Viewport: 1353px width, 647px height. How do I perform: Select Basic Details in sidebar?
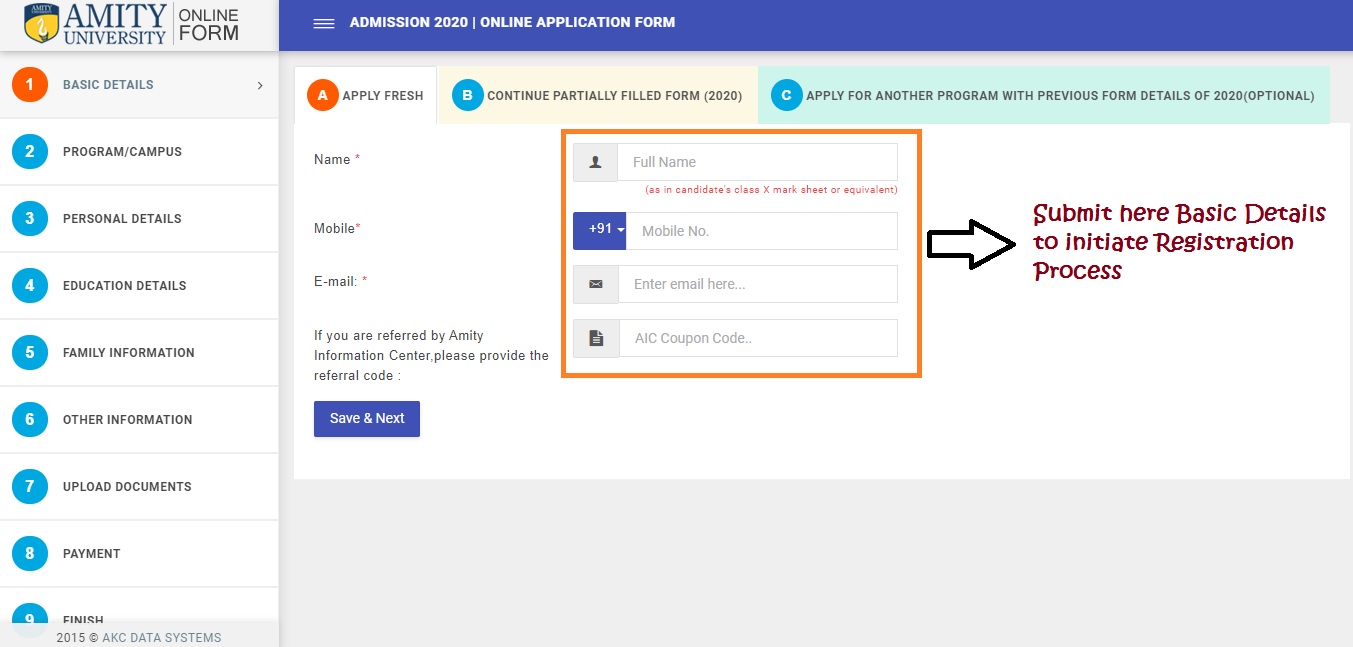coord(139,85)
